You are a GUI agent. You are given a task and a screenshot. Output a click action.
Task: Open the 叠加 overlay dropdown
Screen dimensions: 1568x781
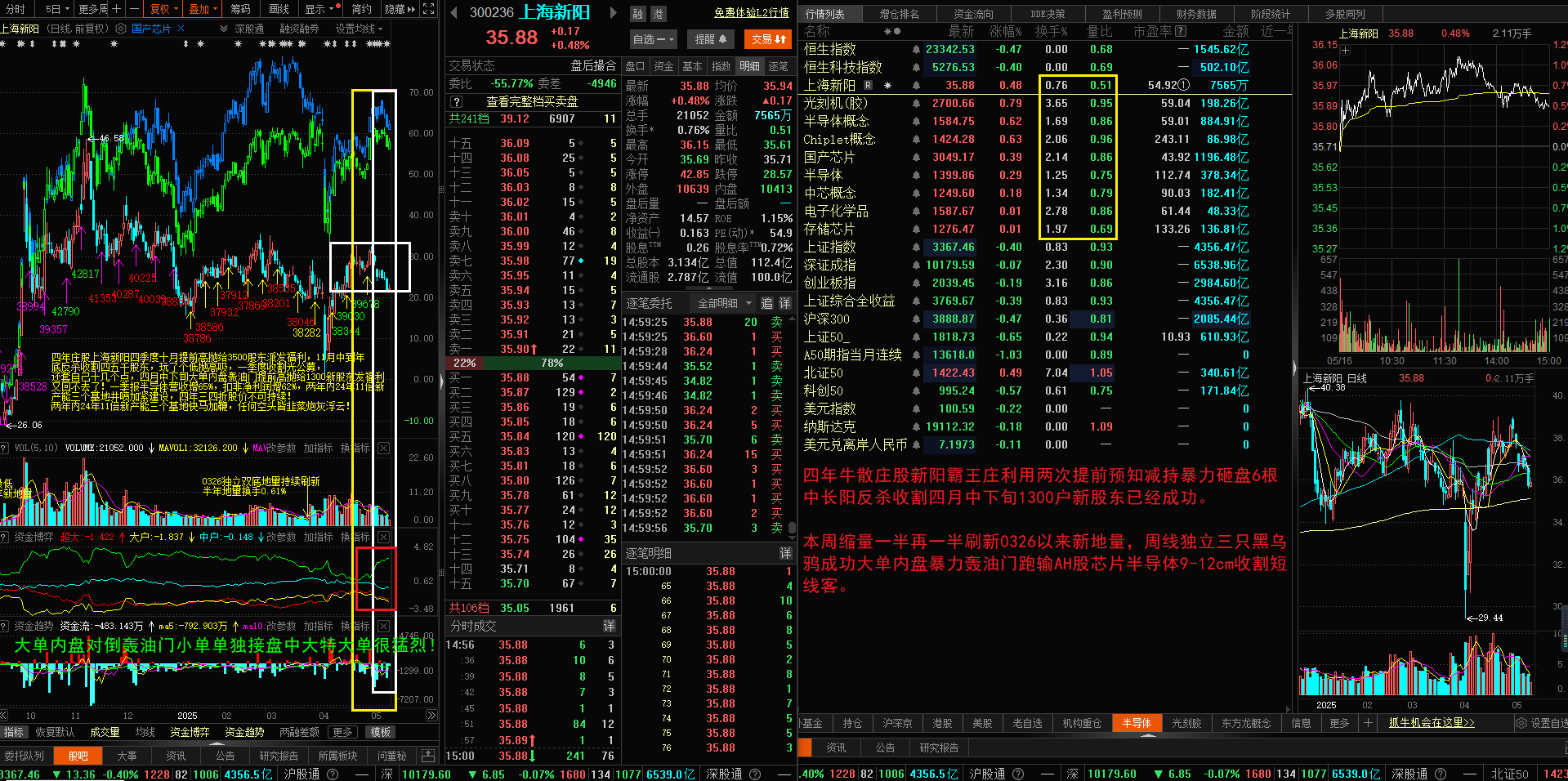coord(203,9)
